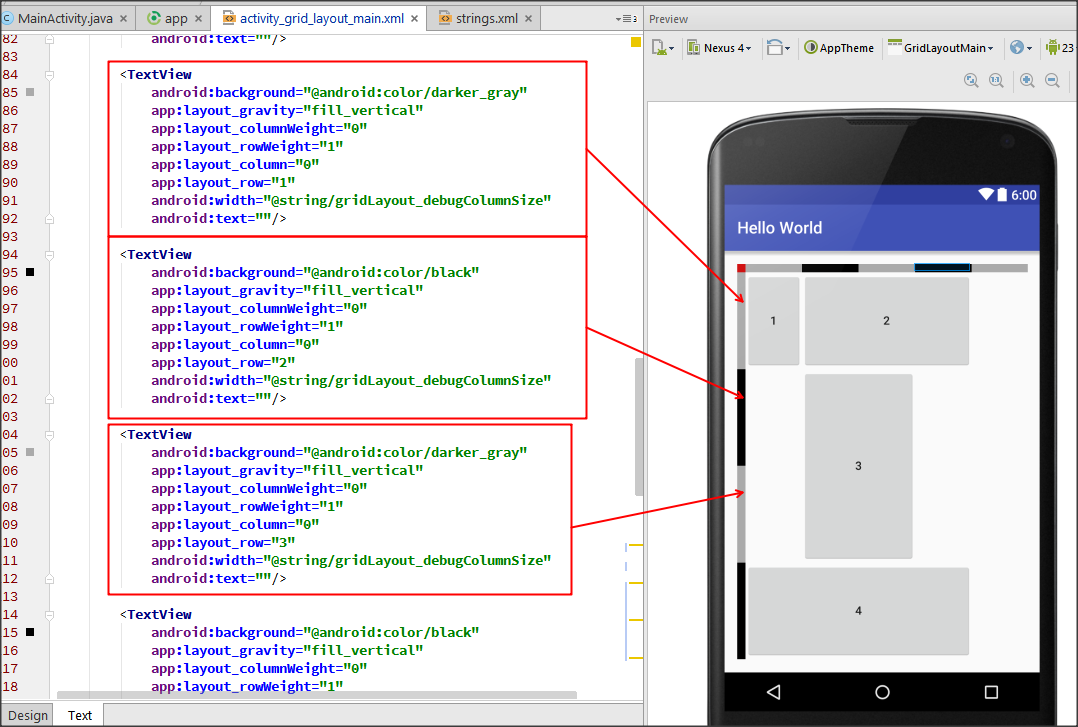Click the Hello World title in preview
1078x727 pixels.
coord(780,228)
